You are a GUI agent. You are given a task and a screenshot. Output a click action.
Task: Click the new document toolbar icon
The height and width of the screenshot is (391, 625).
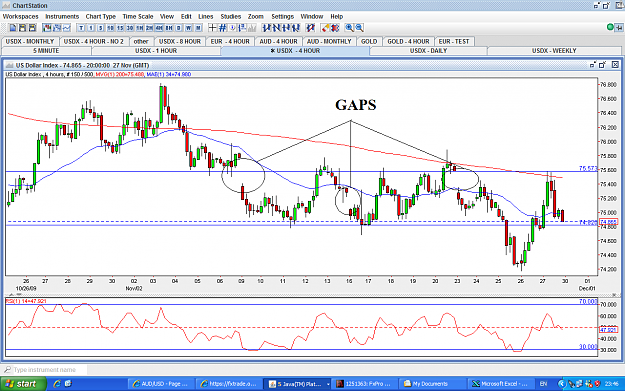(x=13, y=28)
